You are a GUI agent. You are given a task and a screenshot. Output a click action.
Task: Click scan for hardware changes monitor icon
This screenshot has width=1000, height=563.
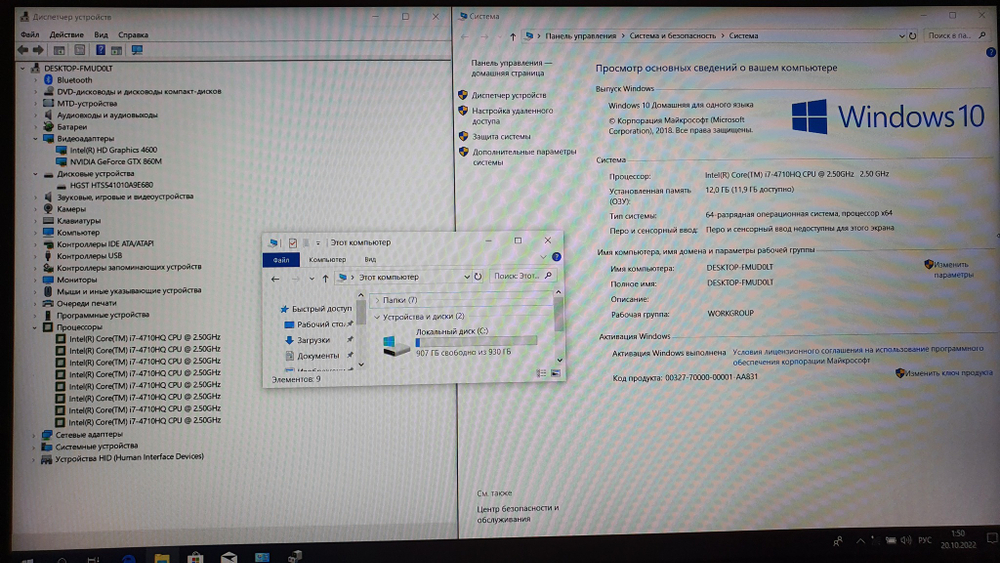(x=136, y=50)
